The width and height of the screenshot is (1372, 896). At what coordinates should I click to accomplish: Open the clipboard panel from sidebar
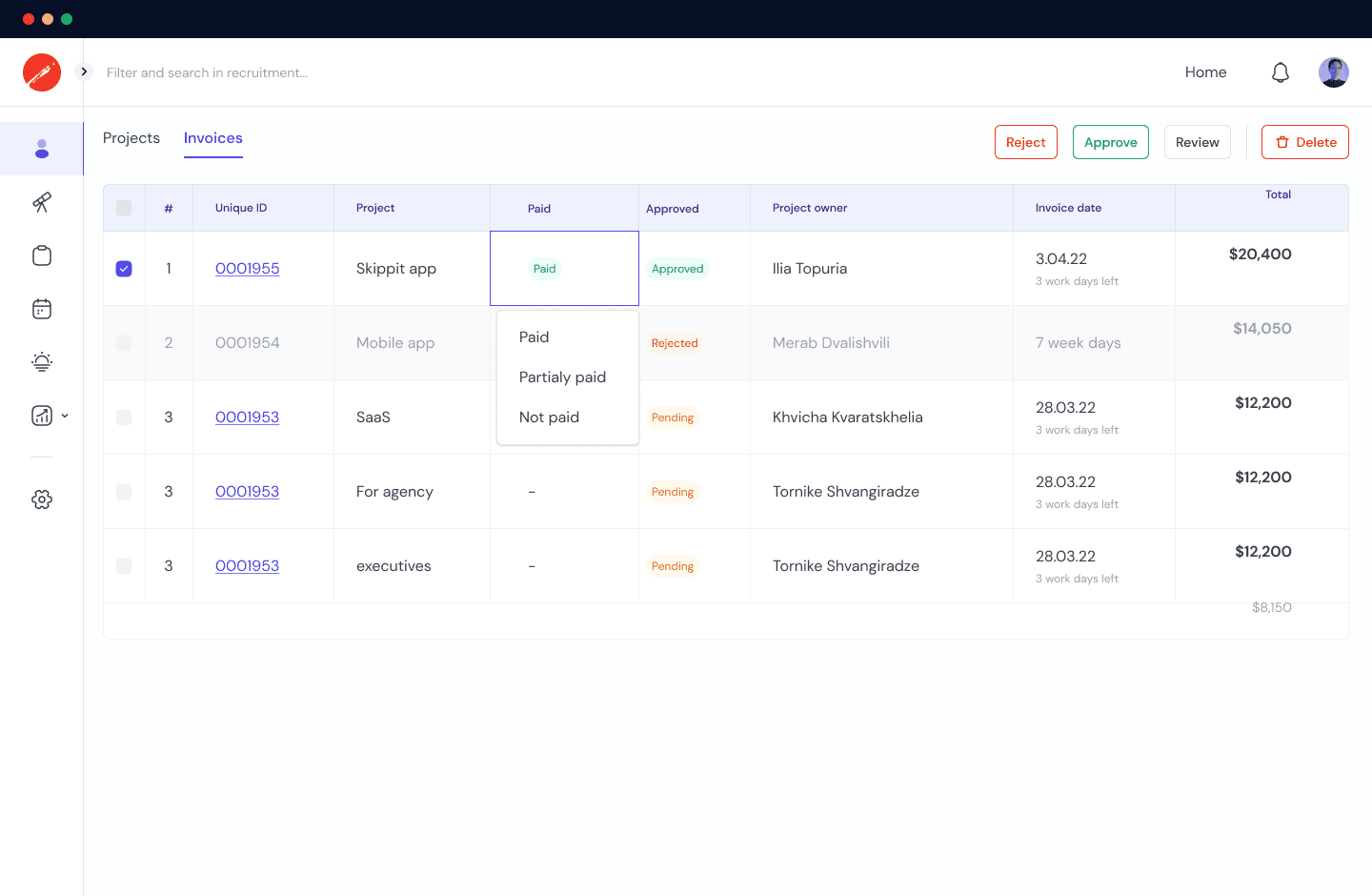[42, 255]
